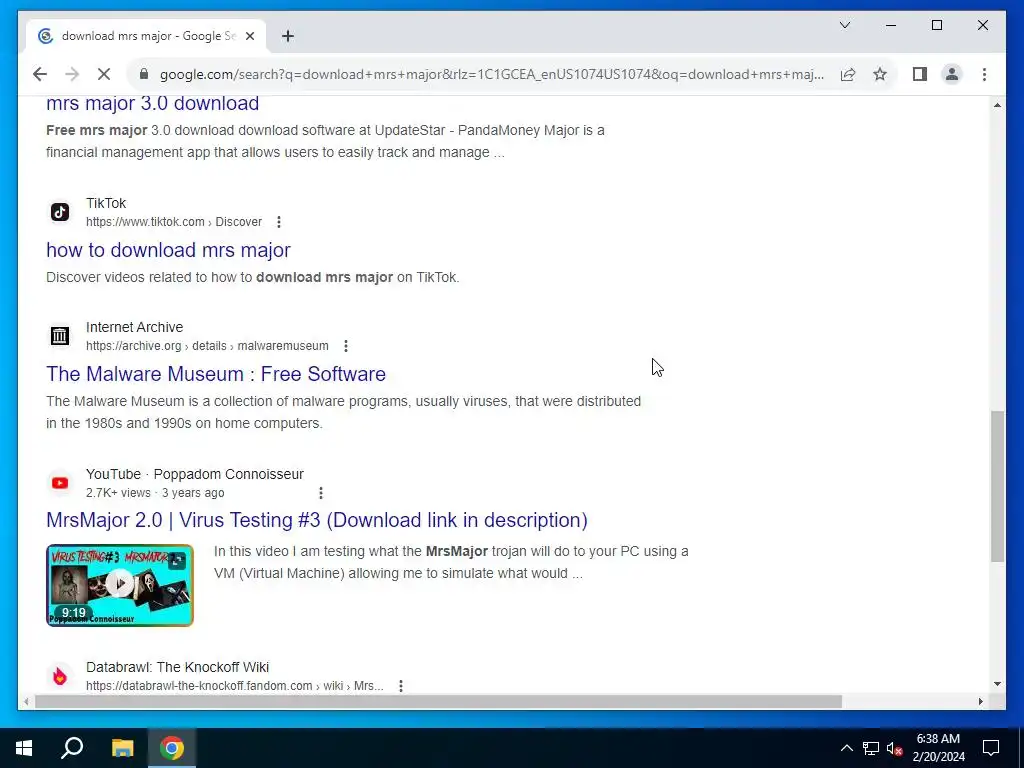
Task: Click the browser forward arrow
Action: pos(72,74)
